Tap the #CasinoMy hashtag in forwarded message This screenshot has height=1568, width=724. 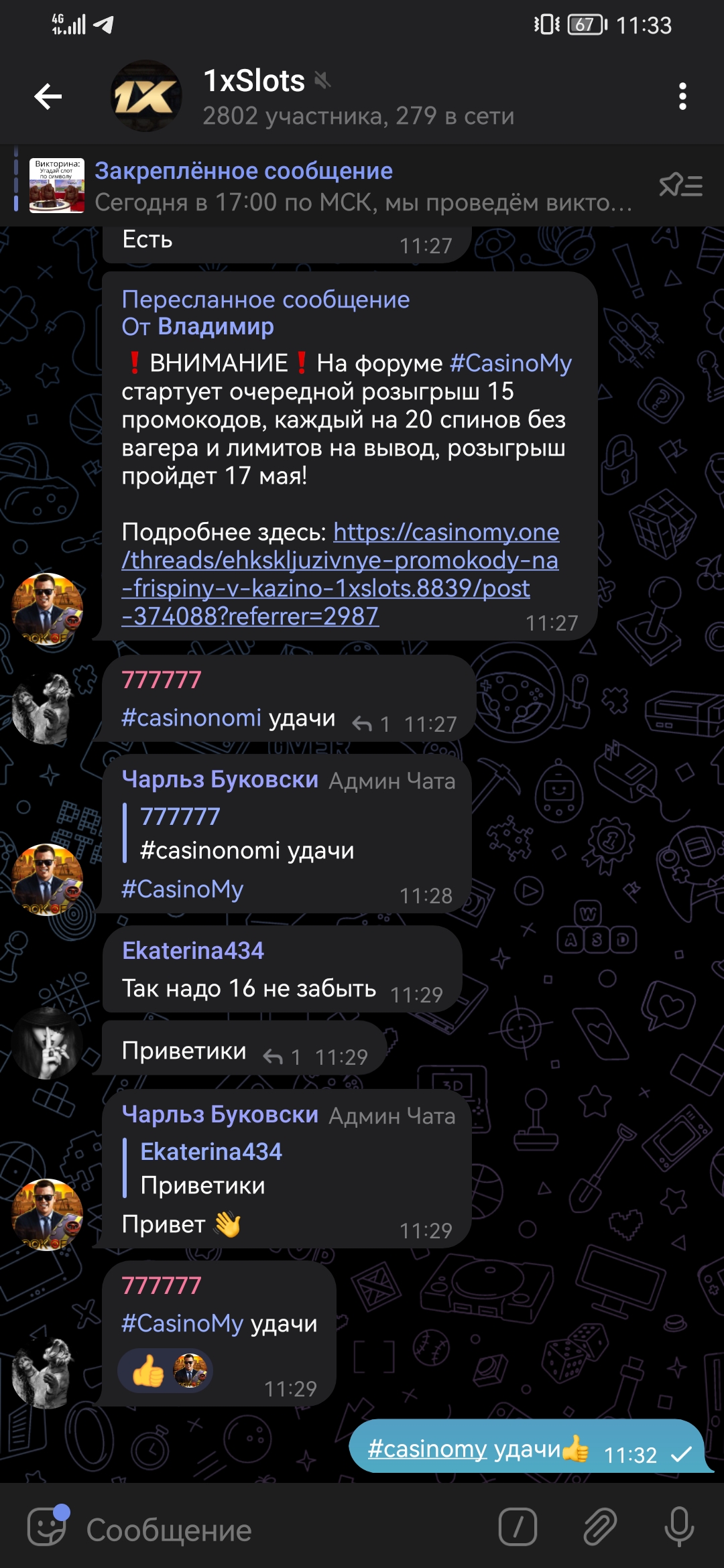point(511,363)
